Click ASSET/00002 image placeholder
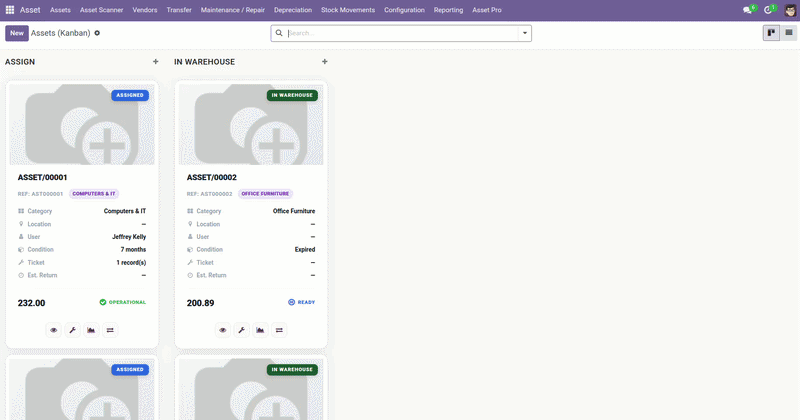This screenshot has height=420, width=800. 251,125
